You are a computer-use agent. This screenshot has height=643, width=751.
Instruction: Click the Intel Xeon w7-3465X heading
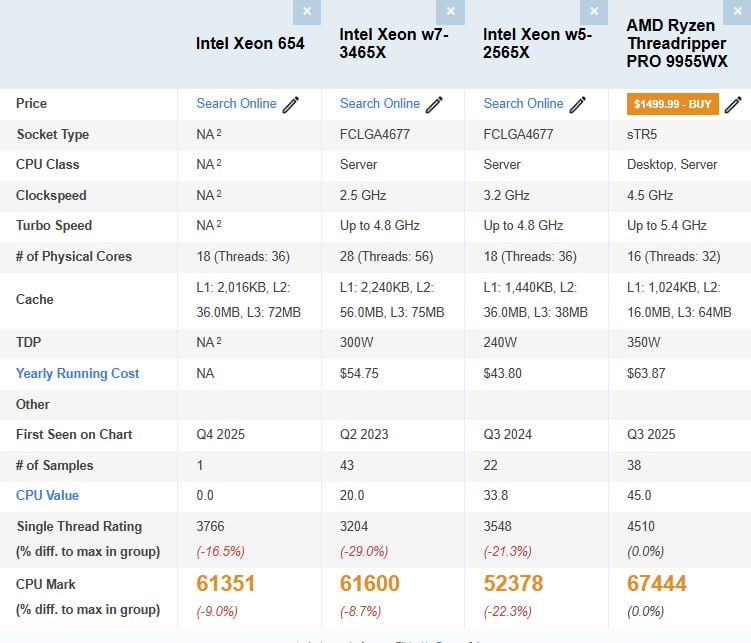(393, 43)
